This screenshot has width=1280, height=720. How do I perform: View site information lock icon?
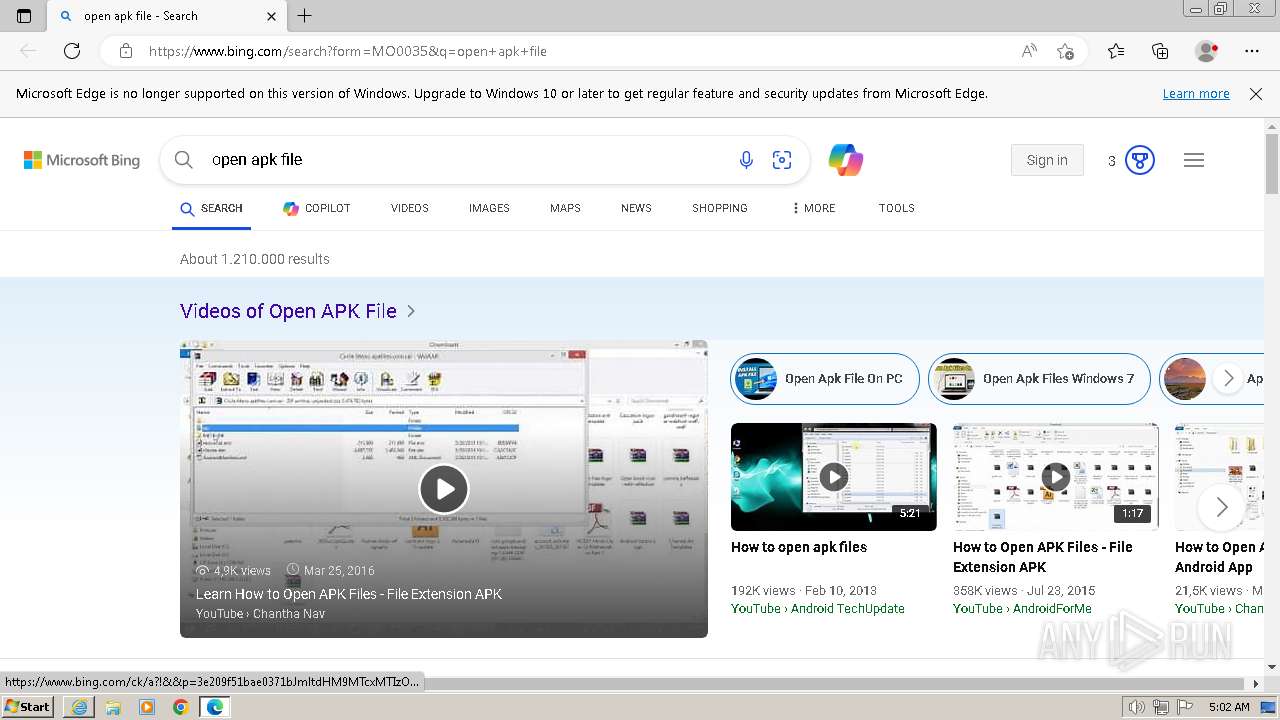pos(126,51)
